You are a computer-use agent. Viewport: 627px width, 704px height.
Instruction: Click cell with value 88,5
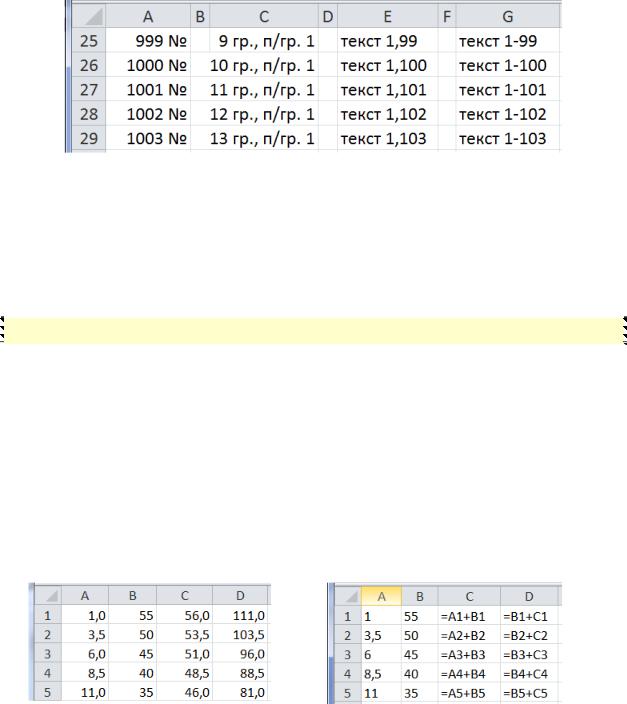click(x=240, y=673)
